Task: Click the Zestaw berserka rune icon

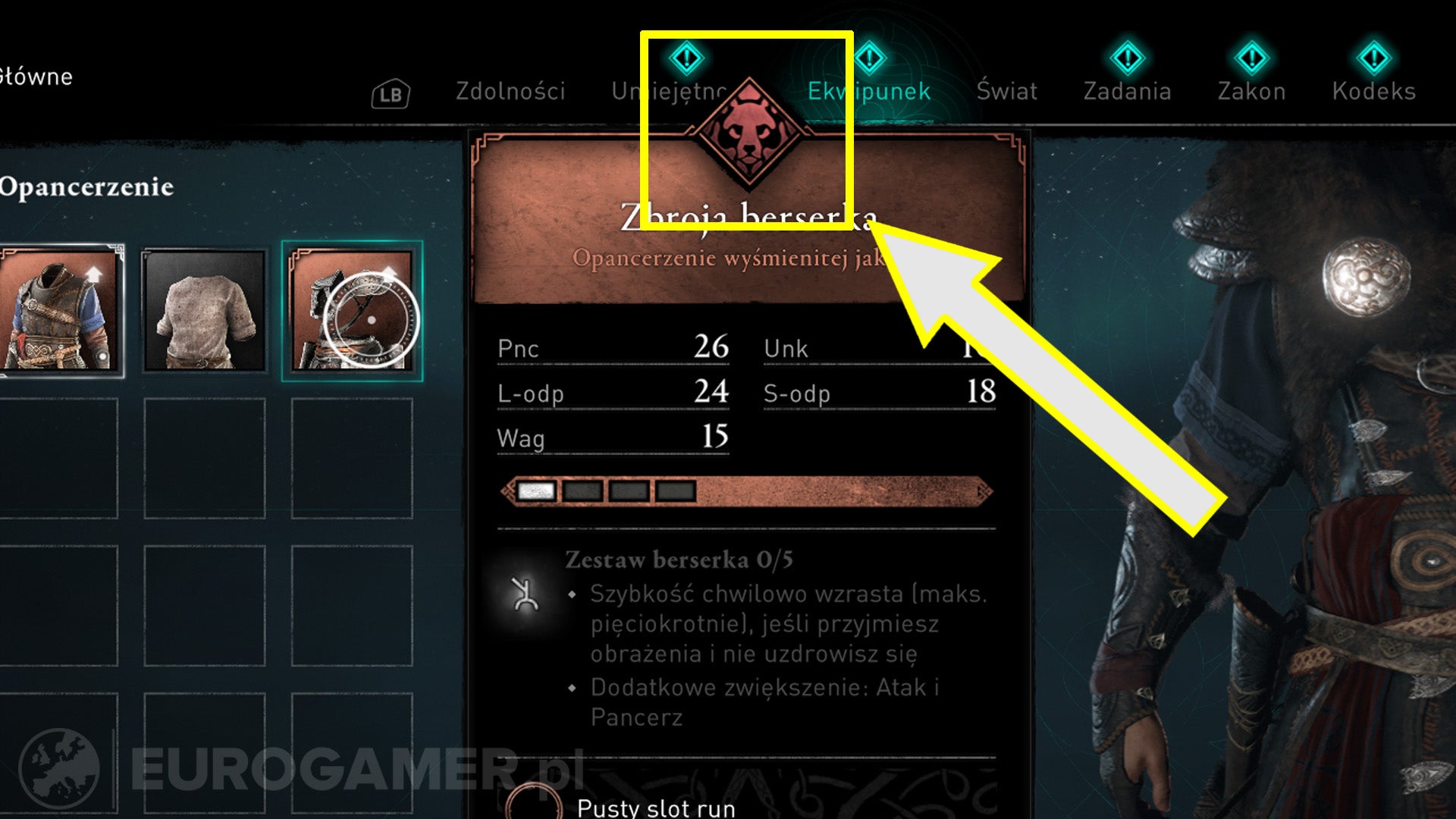Action: tap(524, 594)
